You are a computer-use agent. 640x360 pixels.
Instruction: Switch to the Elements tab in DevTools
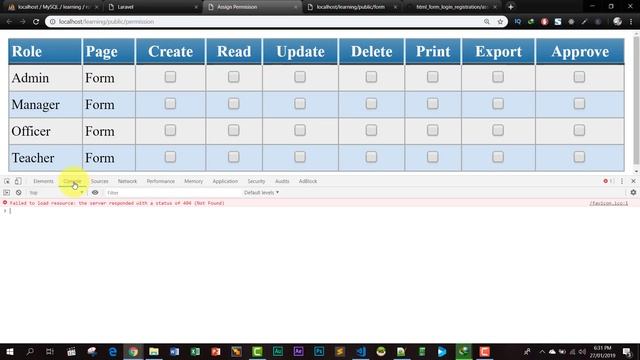43,181
